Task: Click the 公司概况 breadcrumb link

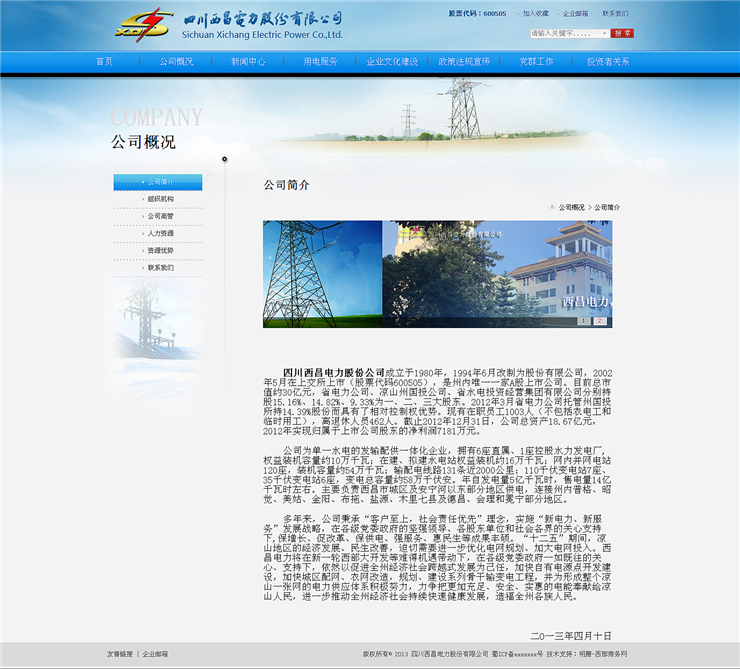Action: pos(571,207)
